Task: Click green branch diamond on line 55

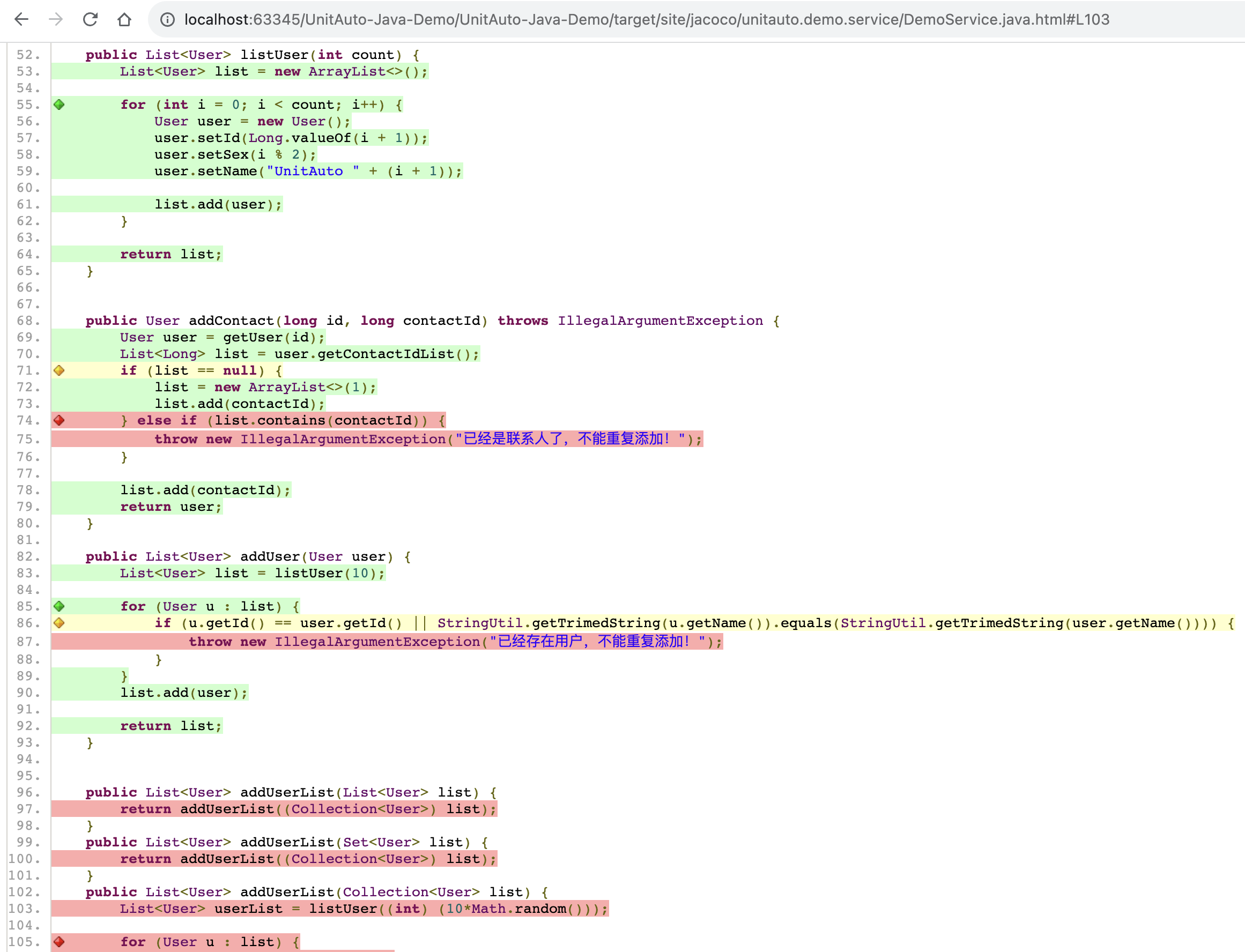Action: tap(59, 105)
